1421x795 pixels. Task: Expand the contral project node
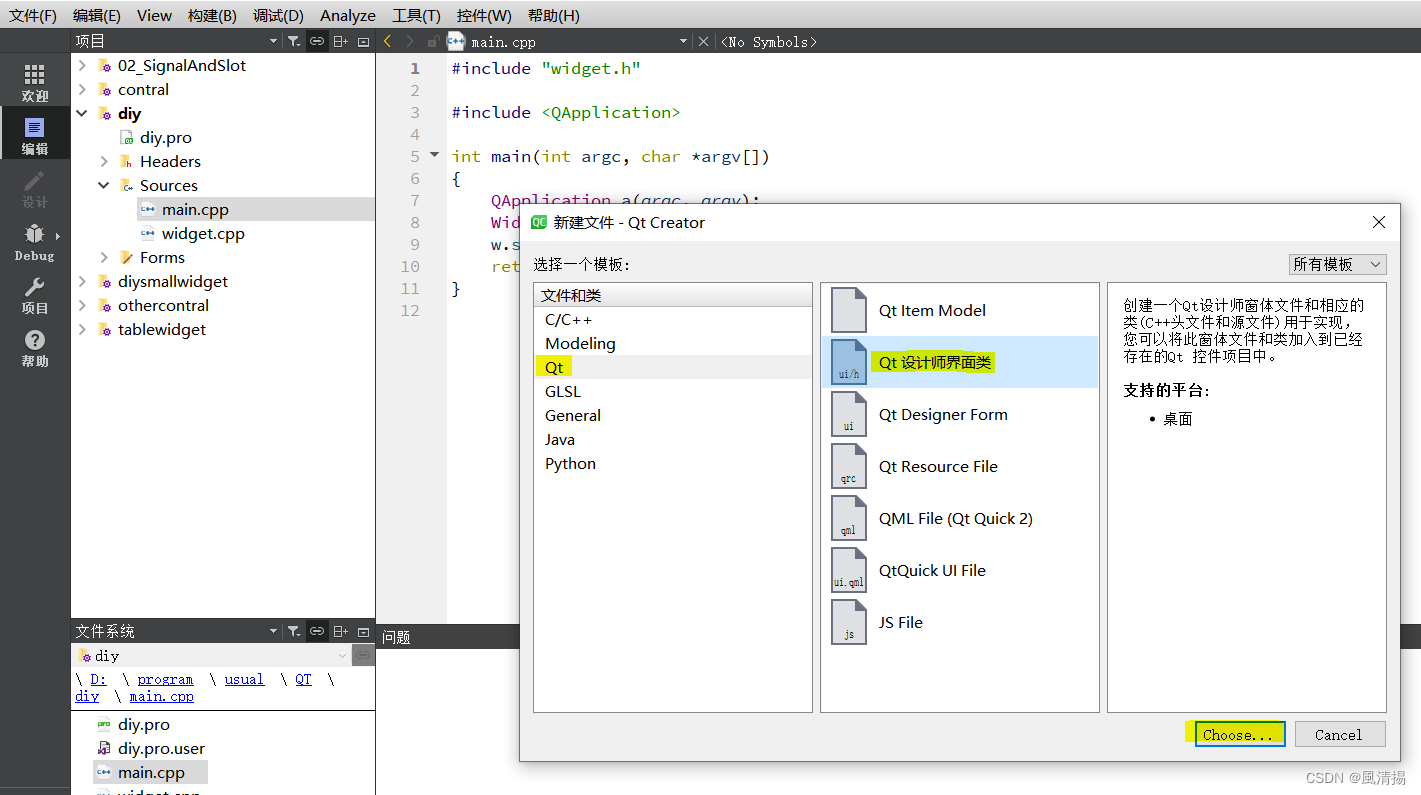tap(82, 89)
